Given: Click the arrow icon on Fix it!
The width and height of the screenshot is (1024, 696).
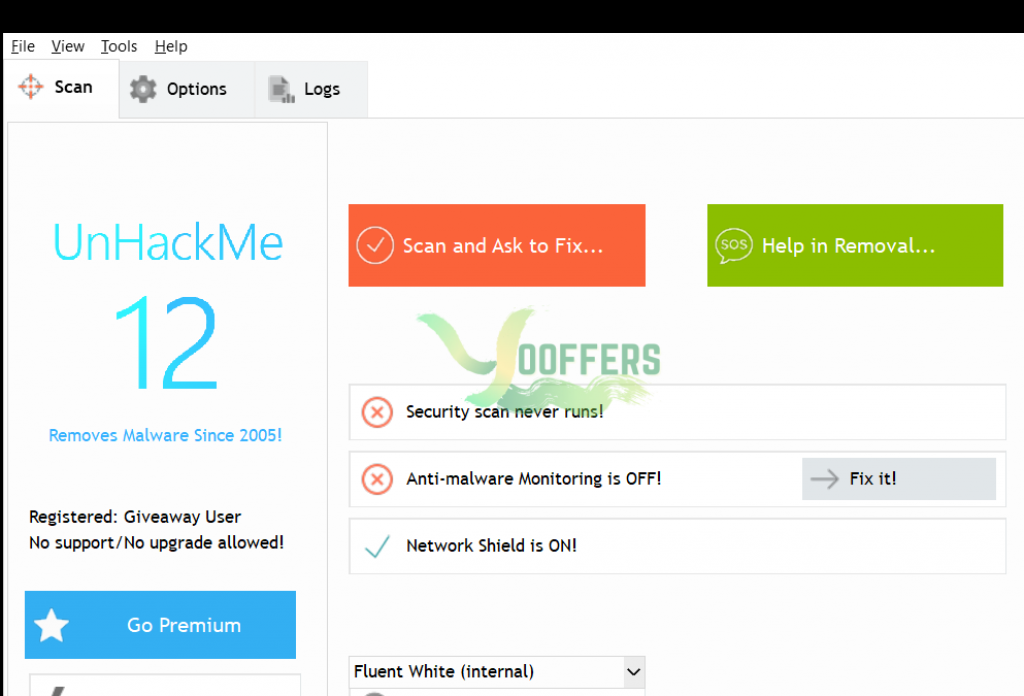Looking at the screenshot, I should [x=824, y=479].
